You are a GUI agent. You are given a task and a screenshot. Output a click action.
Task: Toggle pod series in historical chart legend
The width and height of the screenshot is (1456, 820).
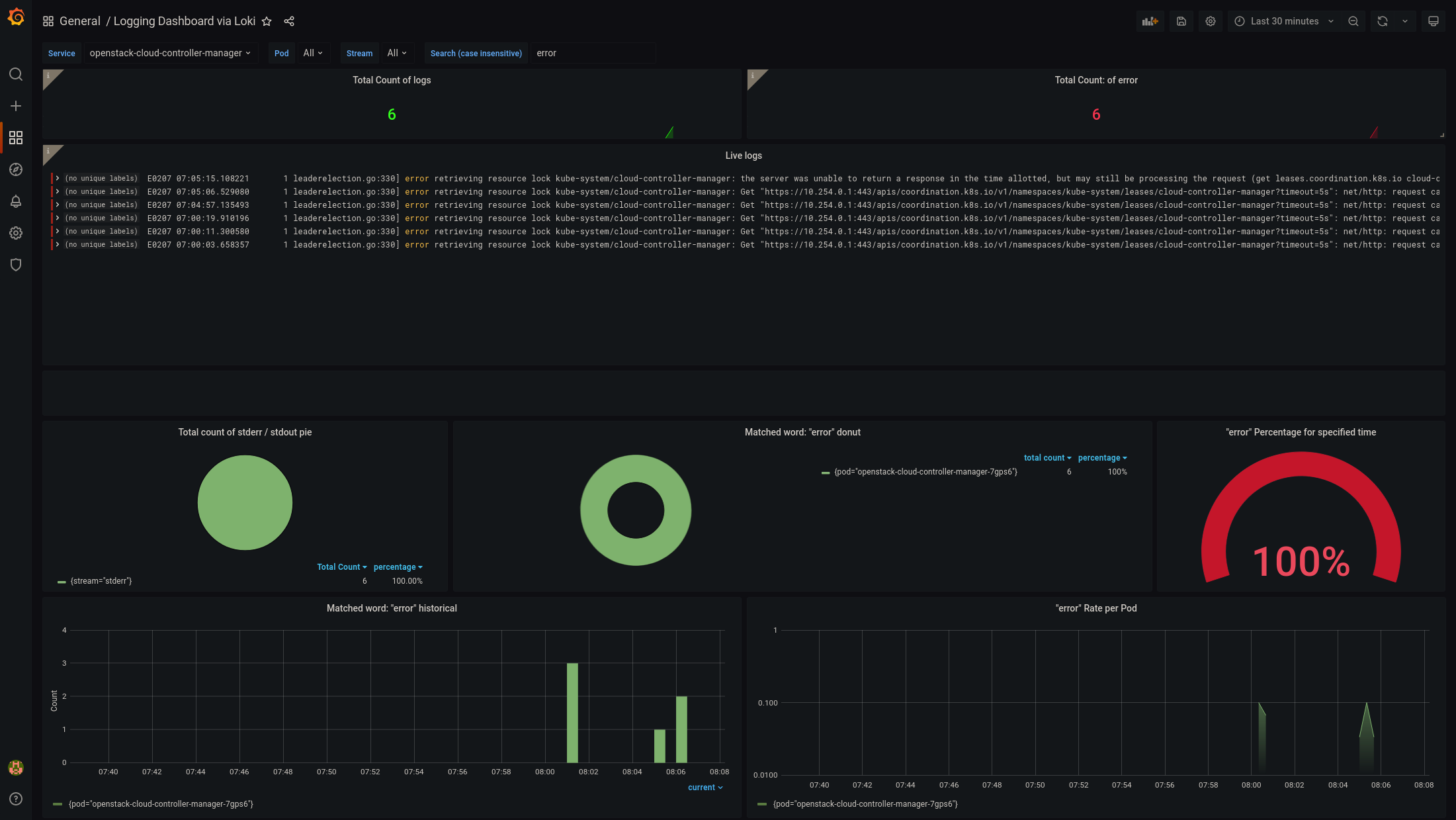[160, 804]
